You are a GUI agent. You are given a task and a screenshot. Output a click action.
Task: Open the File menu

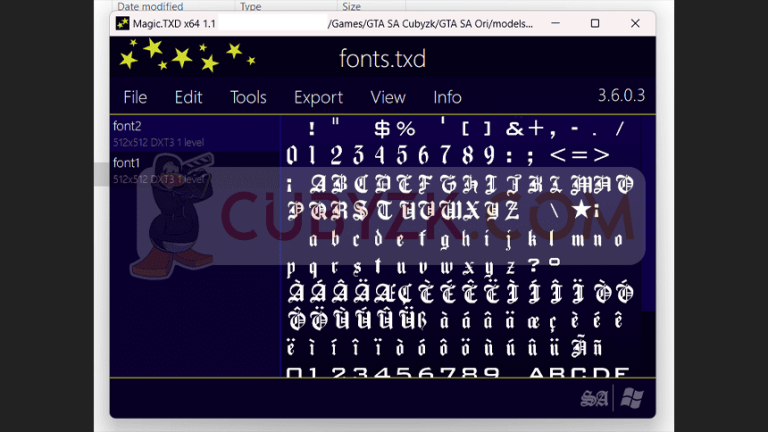pyautogui.click(x=135, y=97)
